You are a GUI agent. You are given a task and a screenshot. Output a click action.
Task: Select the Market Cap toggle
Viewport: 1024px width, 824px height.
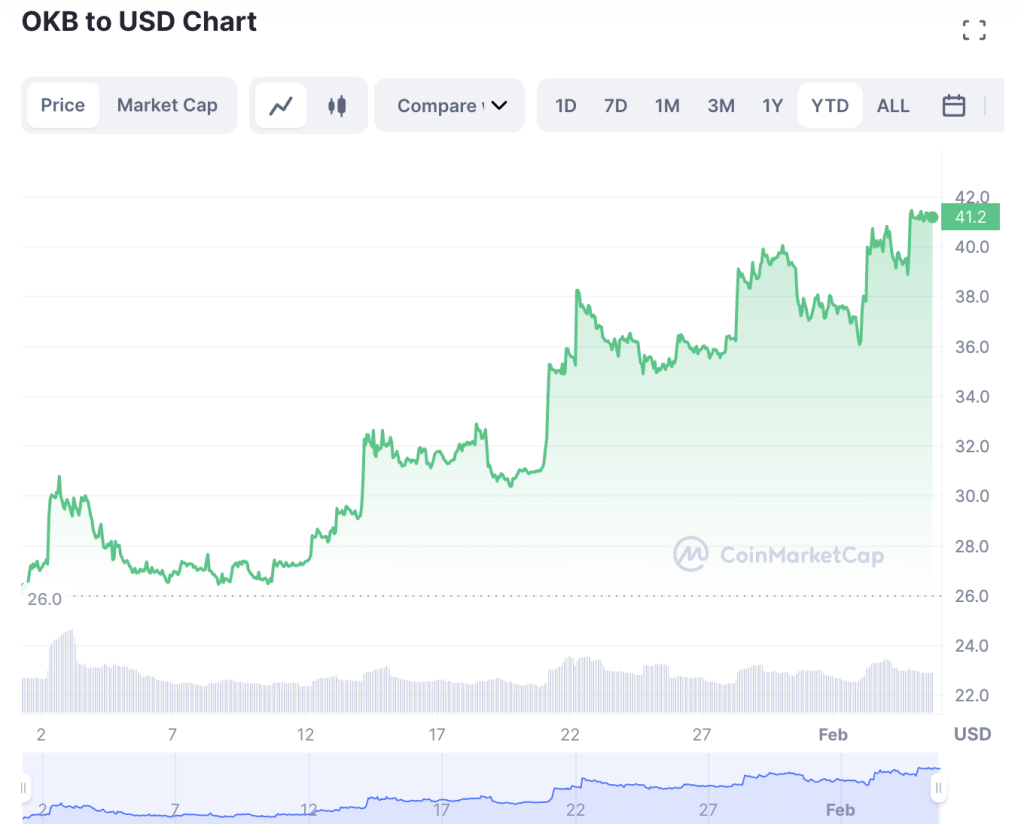coord(167,105)
